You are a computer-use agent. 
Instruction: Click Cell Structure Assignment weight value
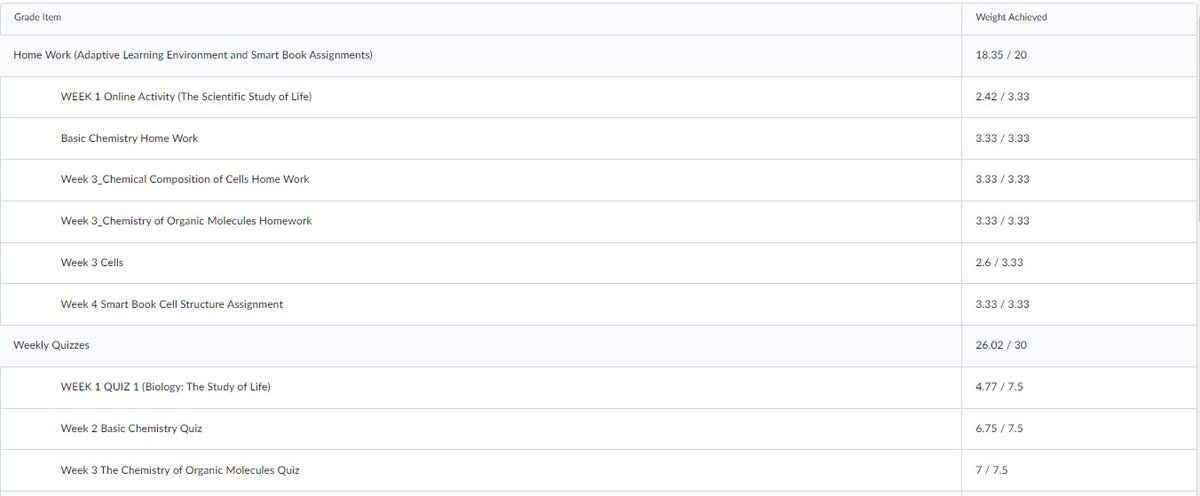click(x=1002, y=304)
